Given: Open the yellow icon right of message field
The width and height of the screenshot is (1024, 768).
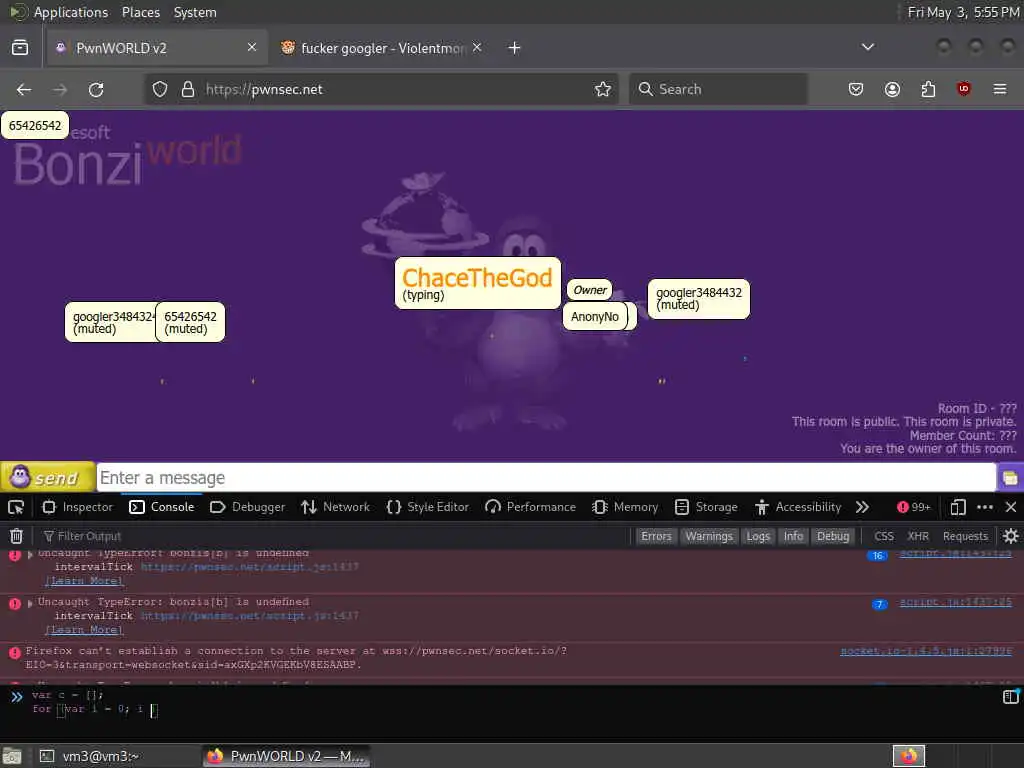Looking at the screenshot, I should (x=1010, y=478).
